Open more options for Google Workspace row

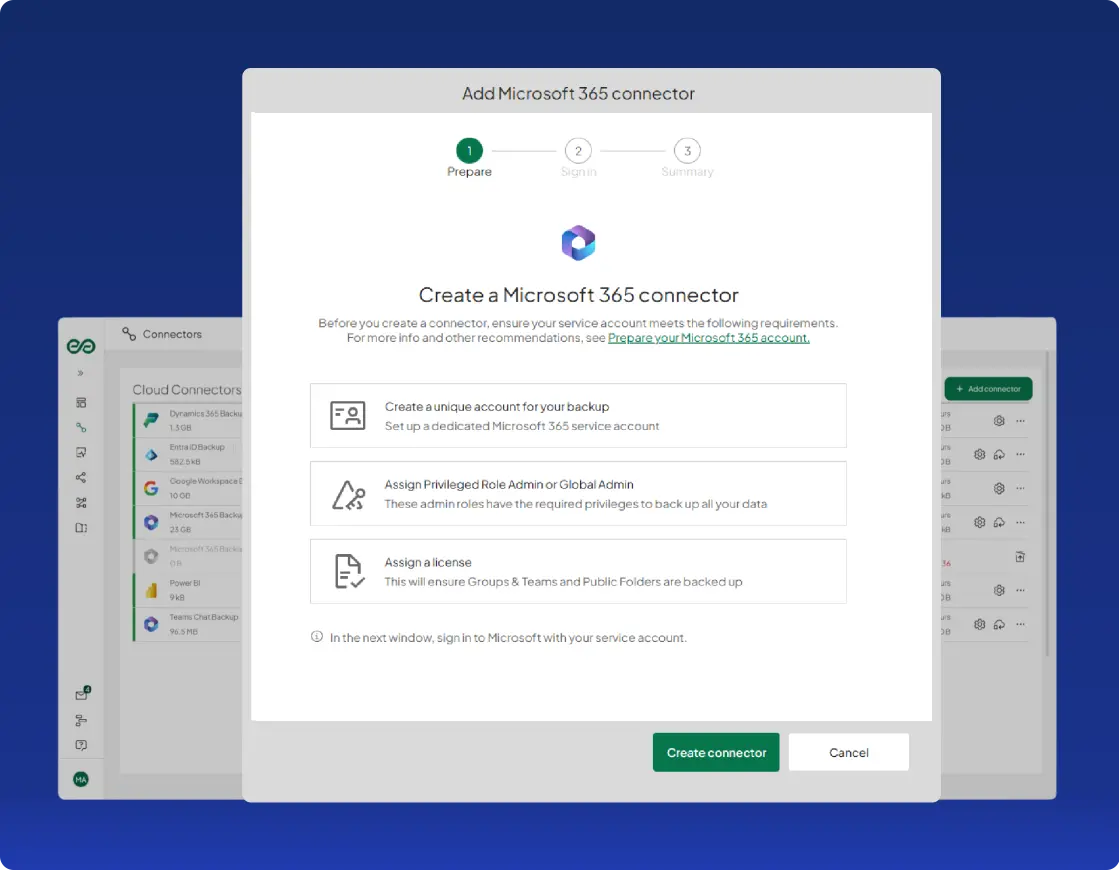click(1020, 489)
